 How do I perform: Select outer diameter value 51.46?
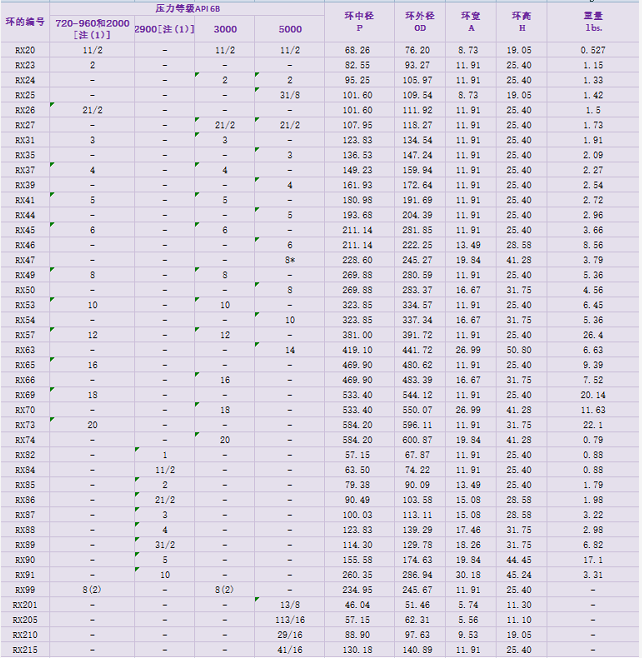click(x=418, y=605)
